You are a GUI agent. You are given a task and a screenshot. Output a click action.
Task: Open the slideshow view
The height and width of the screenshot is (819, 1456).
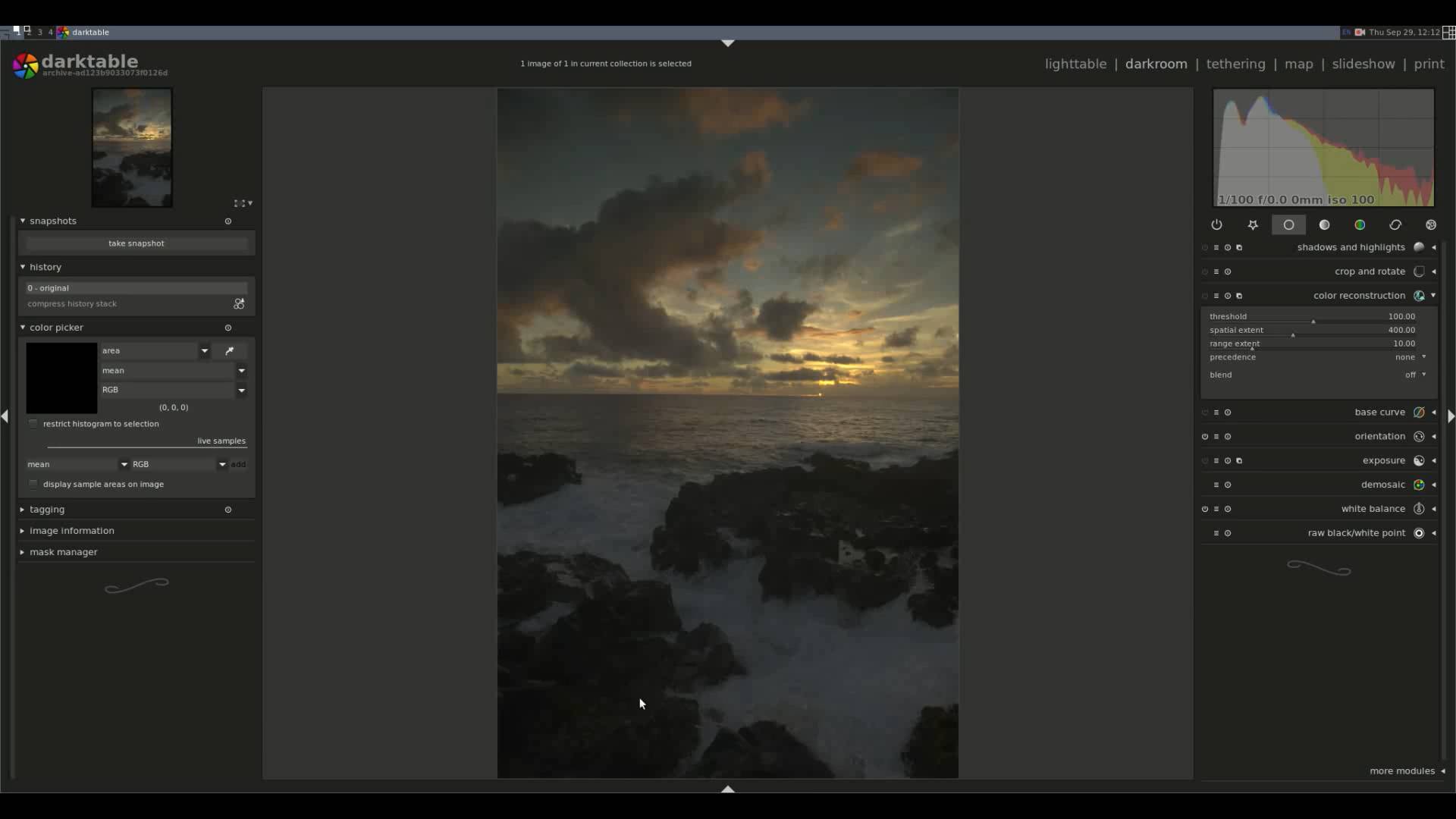1363,64
